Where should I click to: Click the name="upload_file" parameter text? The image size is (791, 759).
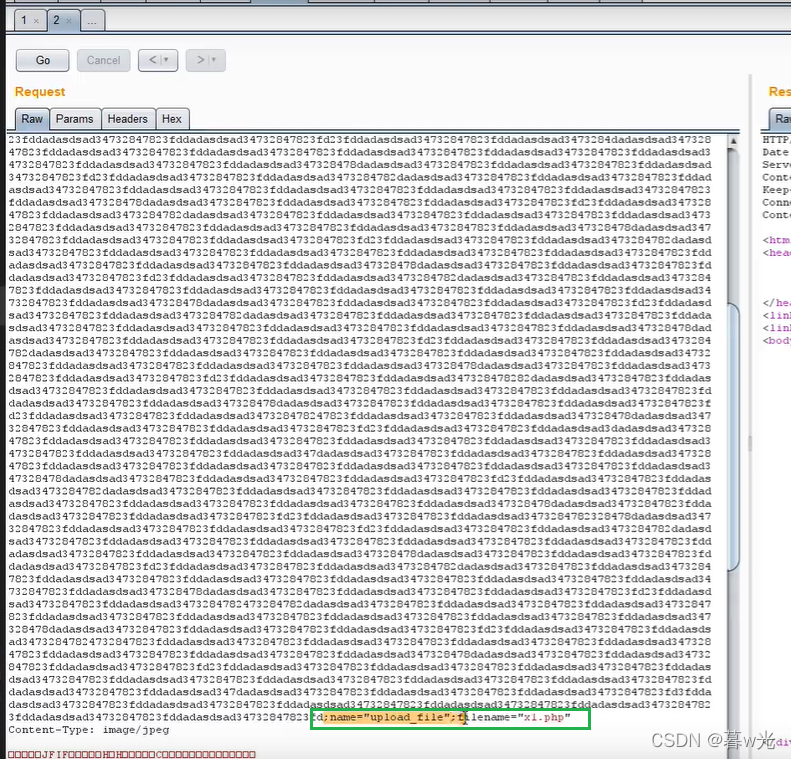(389, 717)
